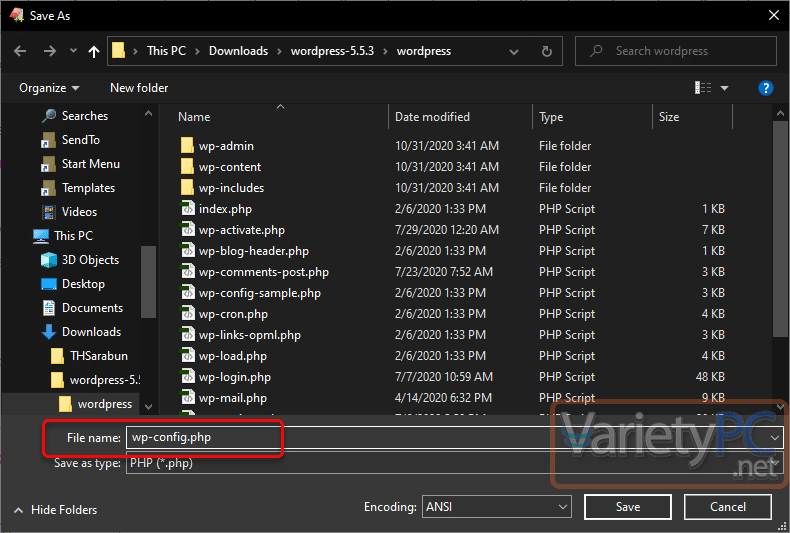790x533 pixels.
Task: Click File folder type of wp-content
Action: point(565,167)
